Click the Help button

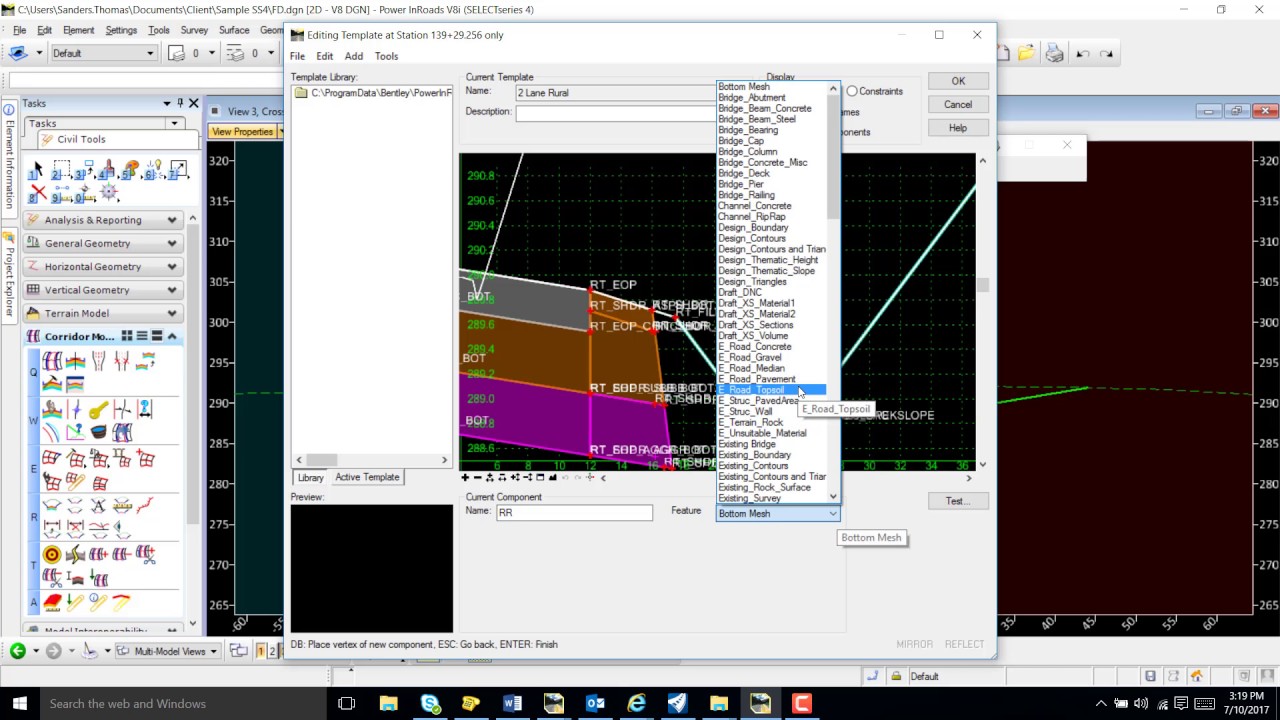tap(958, 128)
